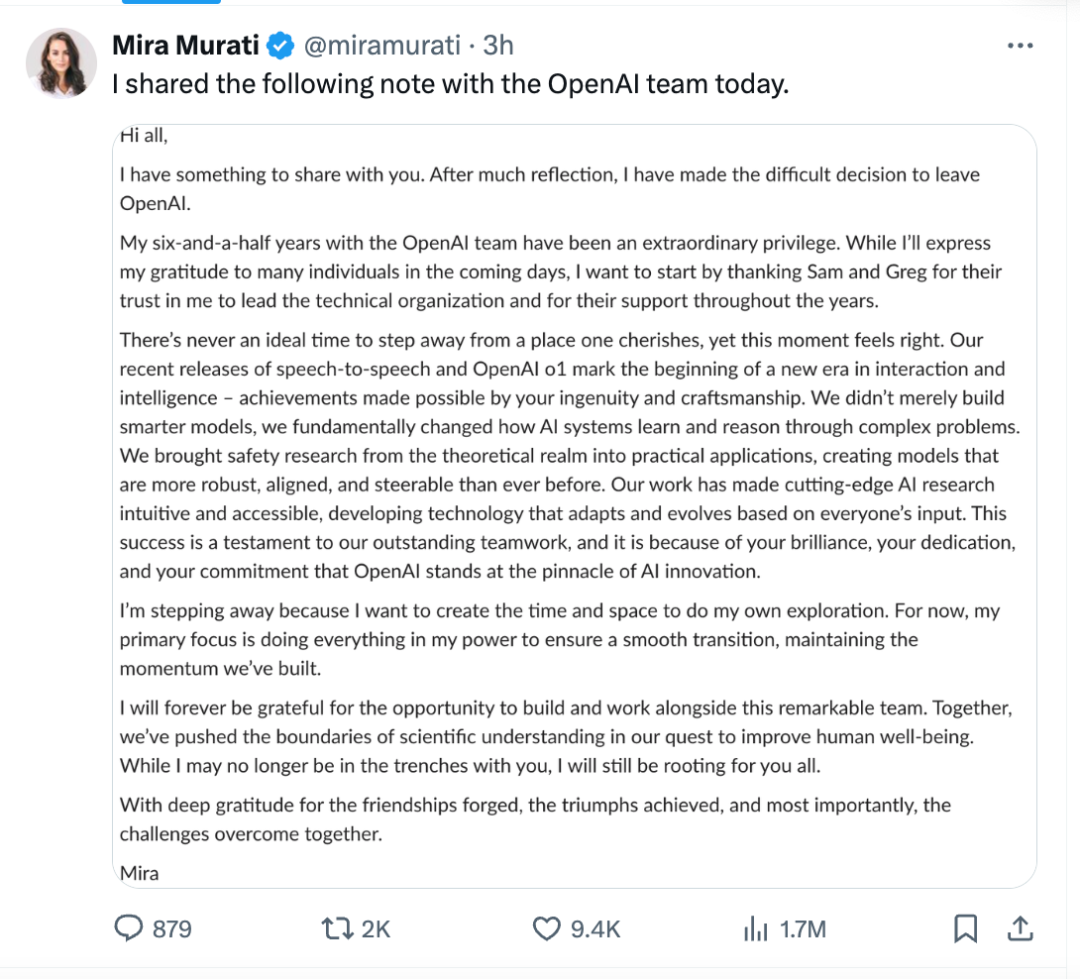1080x979 pixels.
Task: Click the Mira Murati display name
Action: (186, 46)
